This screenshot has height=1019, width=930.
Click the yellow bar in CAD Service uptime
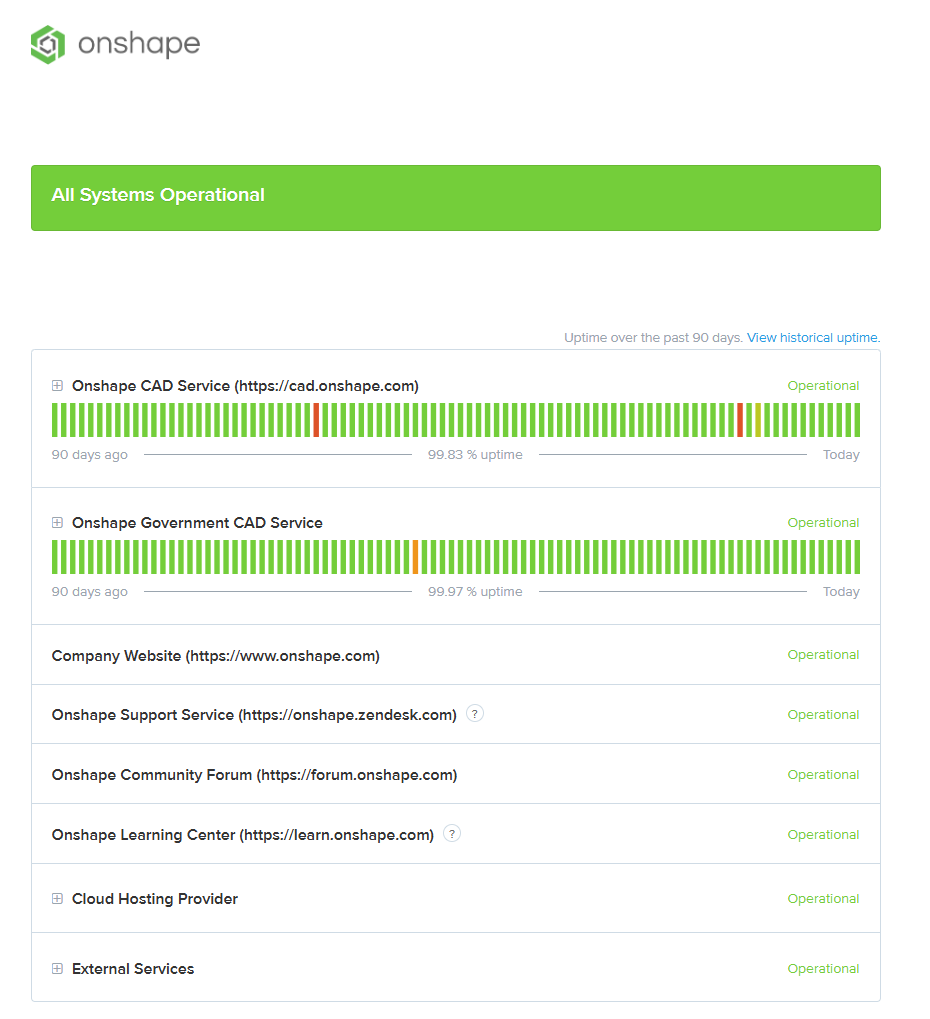tap(758, 420)
